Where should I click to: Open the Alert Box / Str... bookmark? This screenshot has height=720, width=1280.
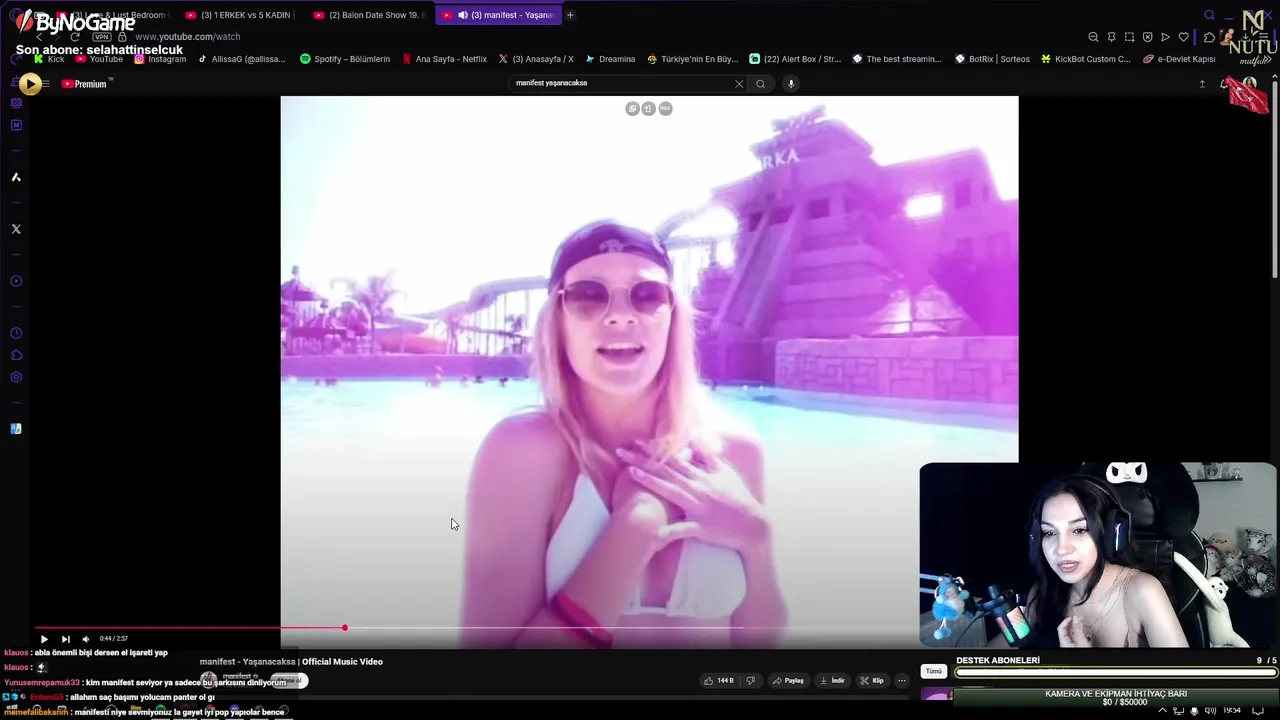tap(795, 59)
